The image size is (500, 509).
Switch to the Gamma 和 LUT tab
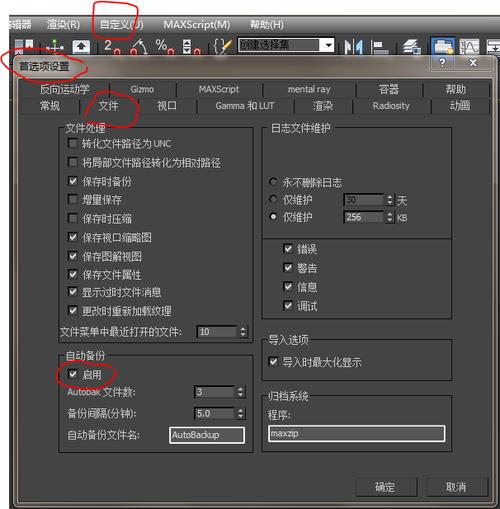[x=245, y=106]
